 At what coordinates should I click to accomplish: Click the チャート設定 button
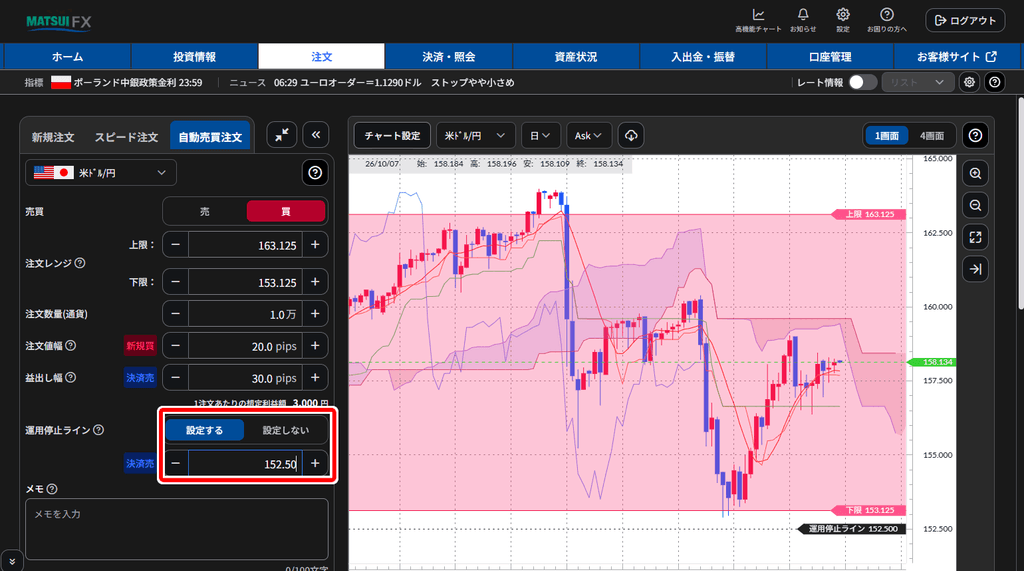tap(392, 135)
